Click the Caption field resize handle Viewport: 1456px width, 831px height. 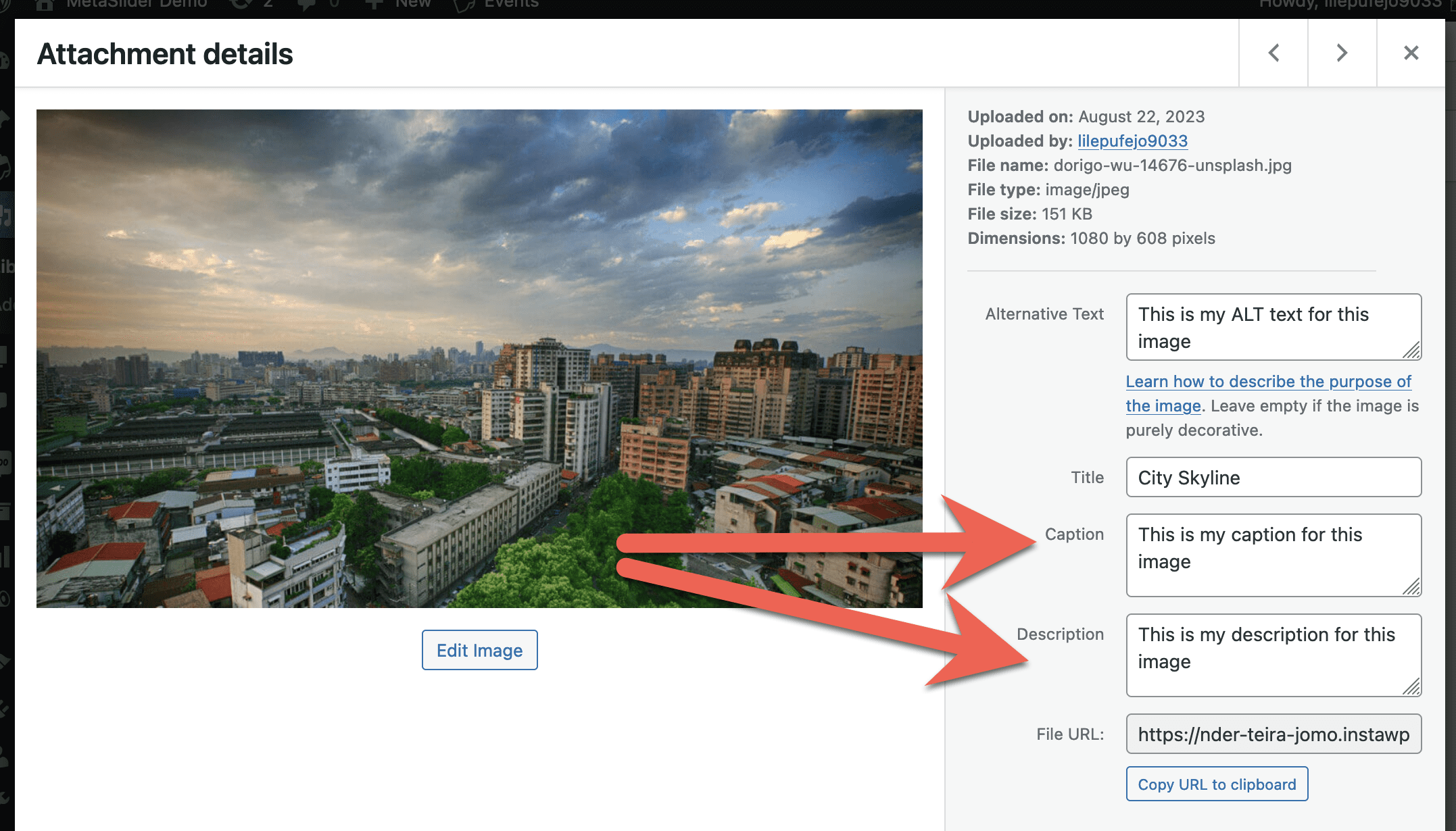click(1411, 586)
